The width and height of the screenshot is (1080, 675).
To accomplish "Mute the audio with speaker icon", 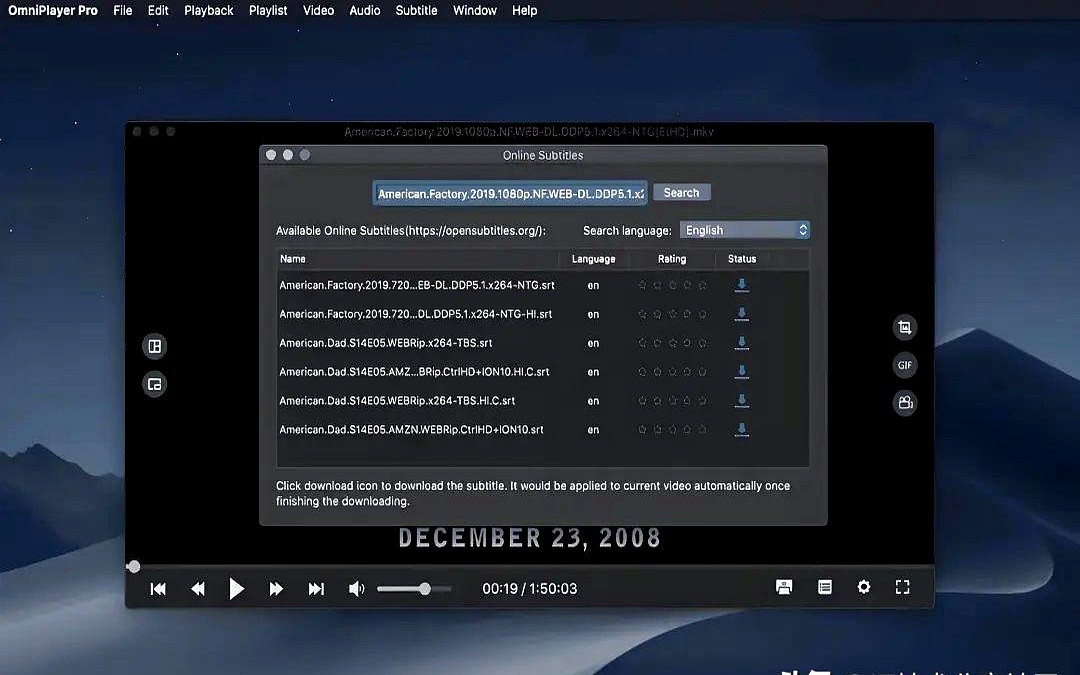I will [x=356, y=589].
